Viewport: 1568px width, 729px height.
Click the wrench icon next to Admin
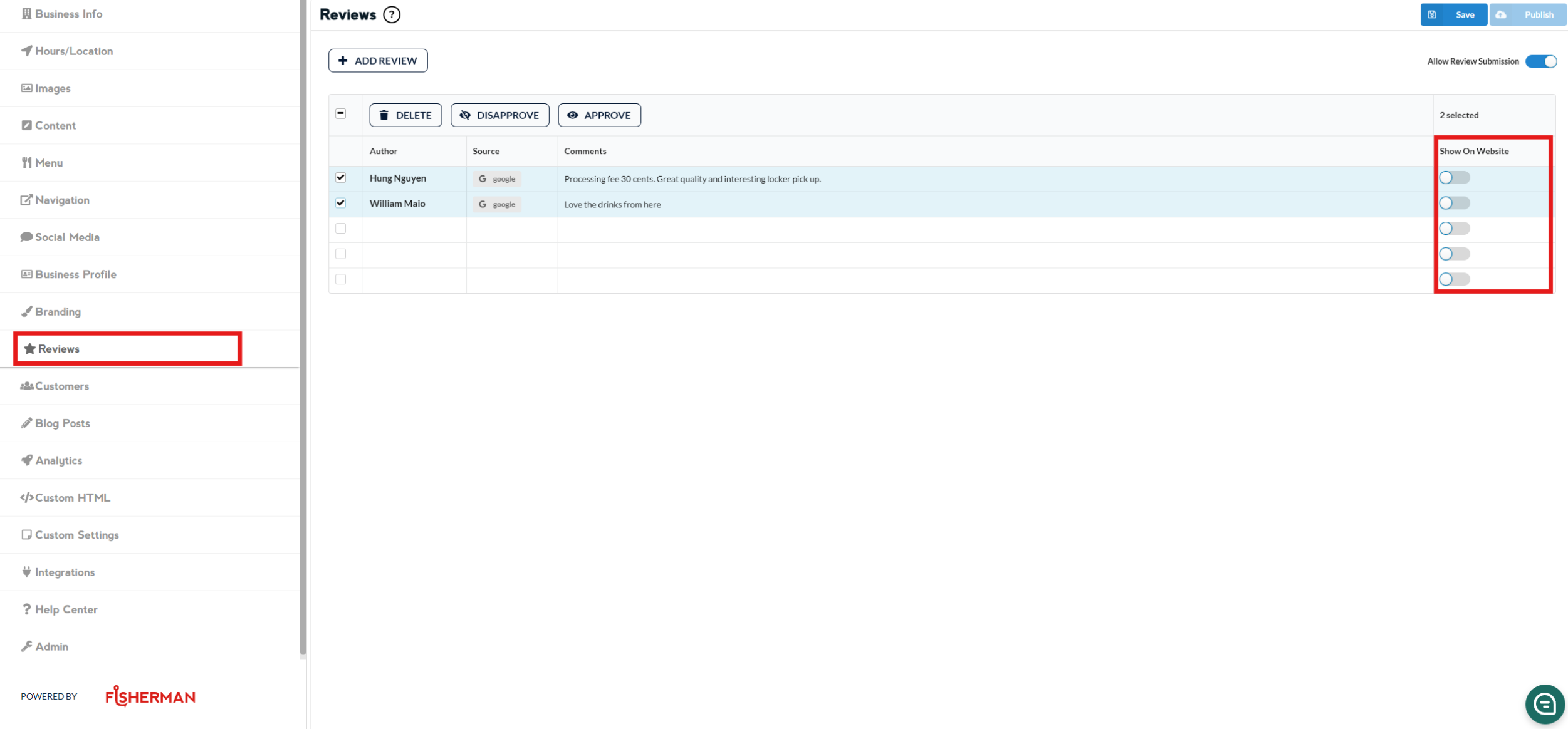(26, 646)
